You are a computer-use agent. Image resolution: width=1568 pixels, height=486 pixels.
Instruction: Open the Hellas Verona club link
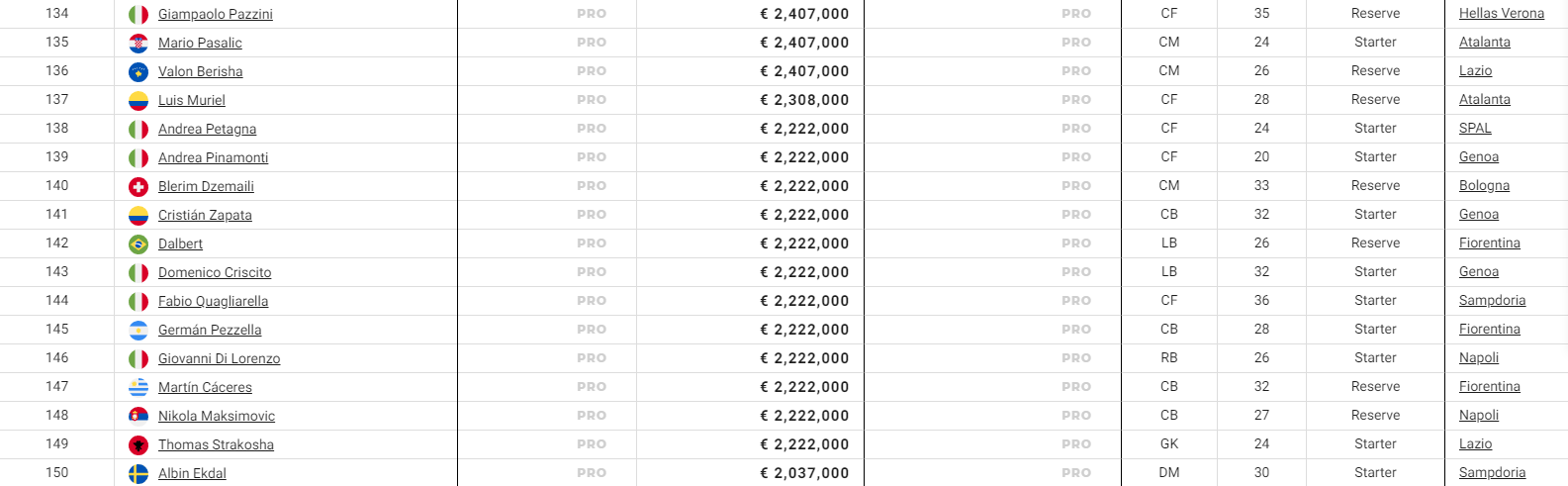1501,13
